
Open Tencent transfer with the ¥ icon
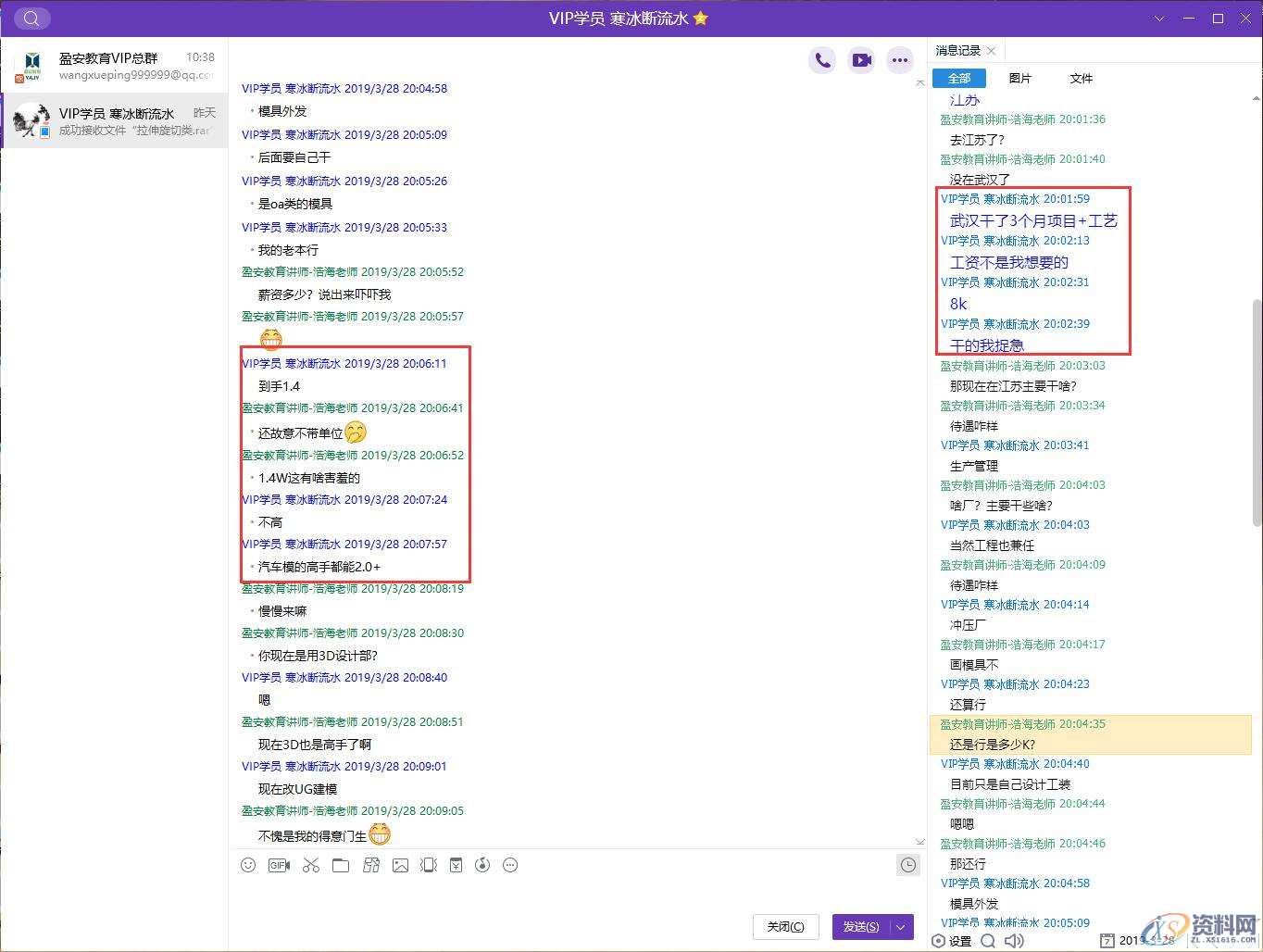[456, 865]
